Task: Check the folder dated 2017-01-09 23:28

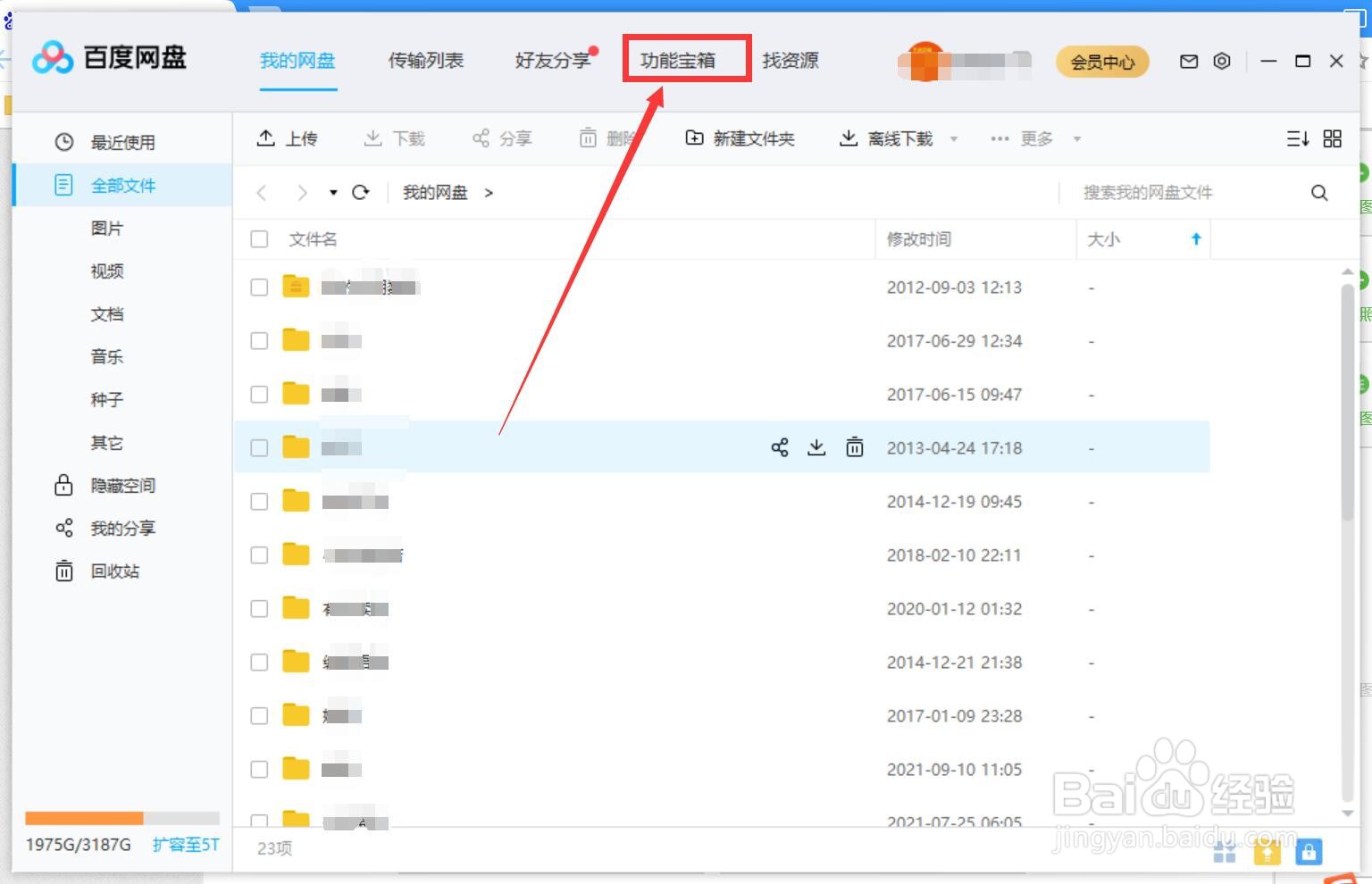Action: pos(259,716)
